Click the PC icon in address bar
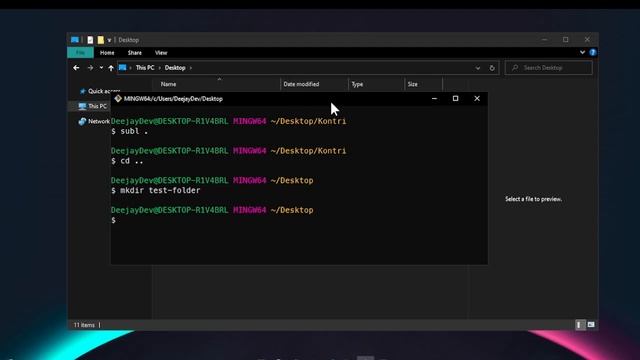 click(x=122, y=68)
